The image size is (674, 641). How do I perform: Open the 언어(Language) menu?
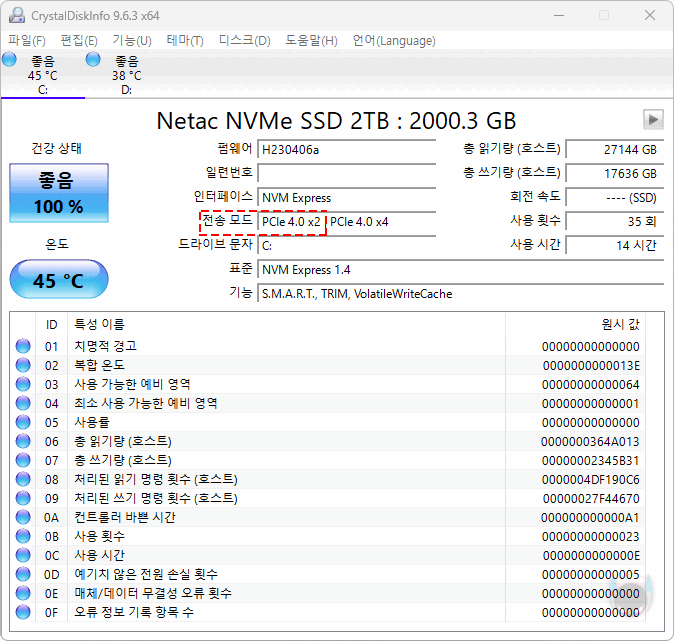[x=394, y=41]
